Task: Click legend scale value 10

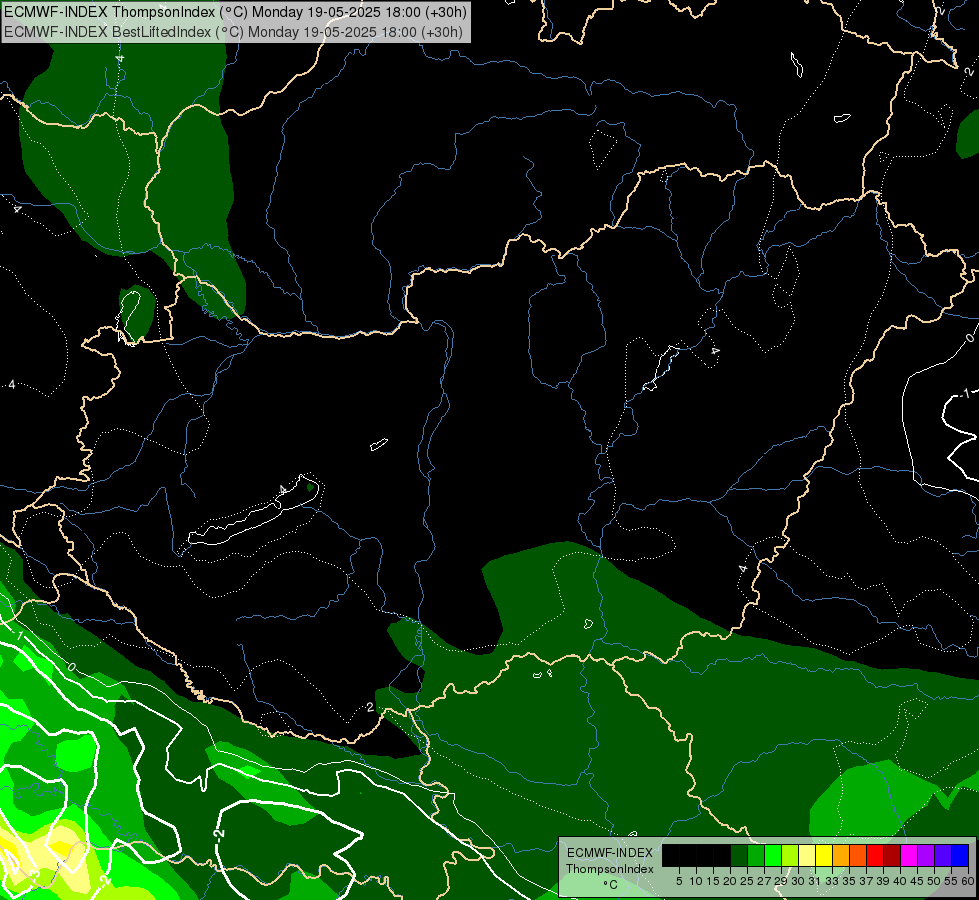Action: [696, 881]
